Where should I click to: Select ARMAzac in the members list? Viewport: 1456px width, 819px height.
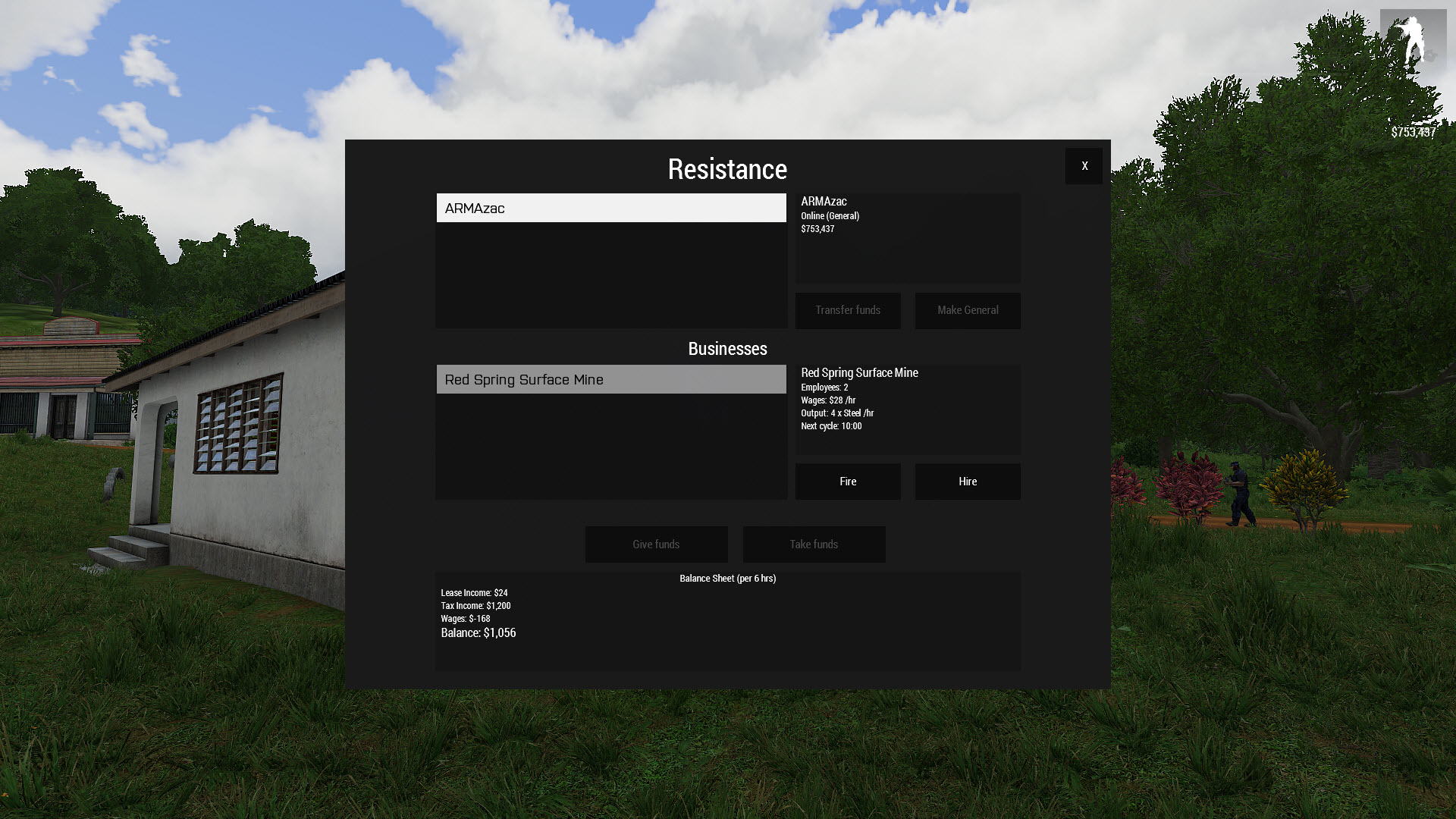point(610,208)
